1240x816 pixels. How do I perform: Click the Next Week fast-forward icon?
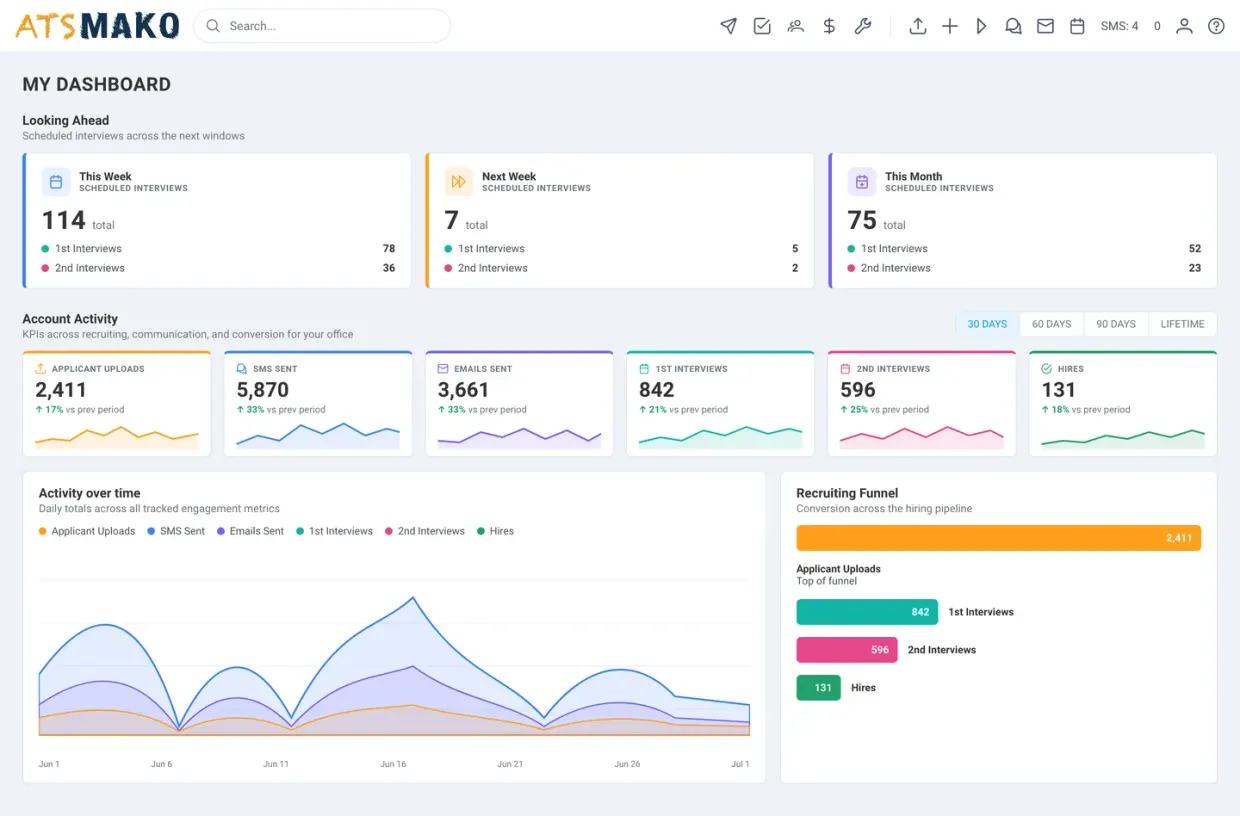tap(459, 182)
